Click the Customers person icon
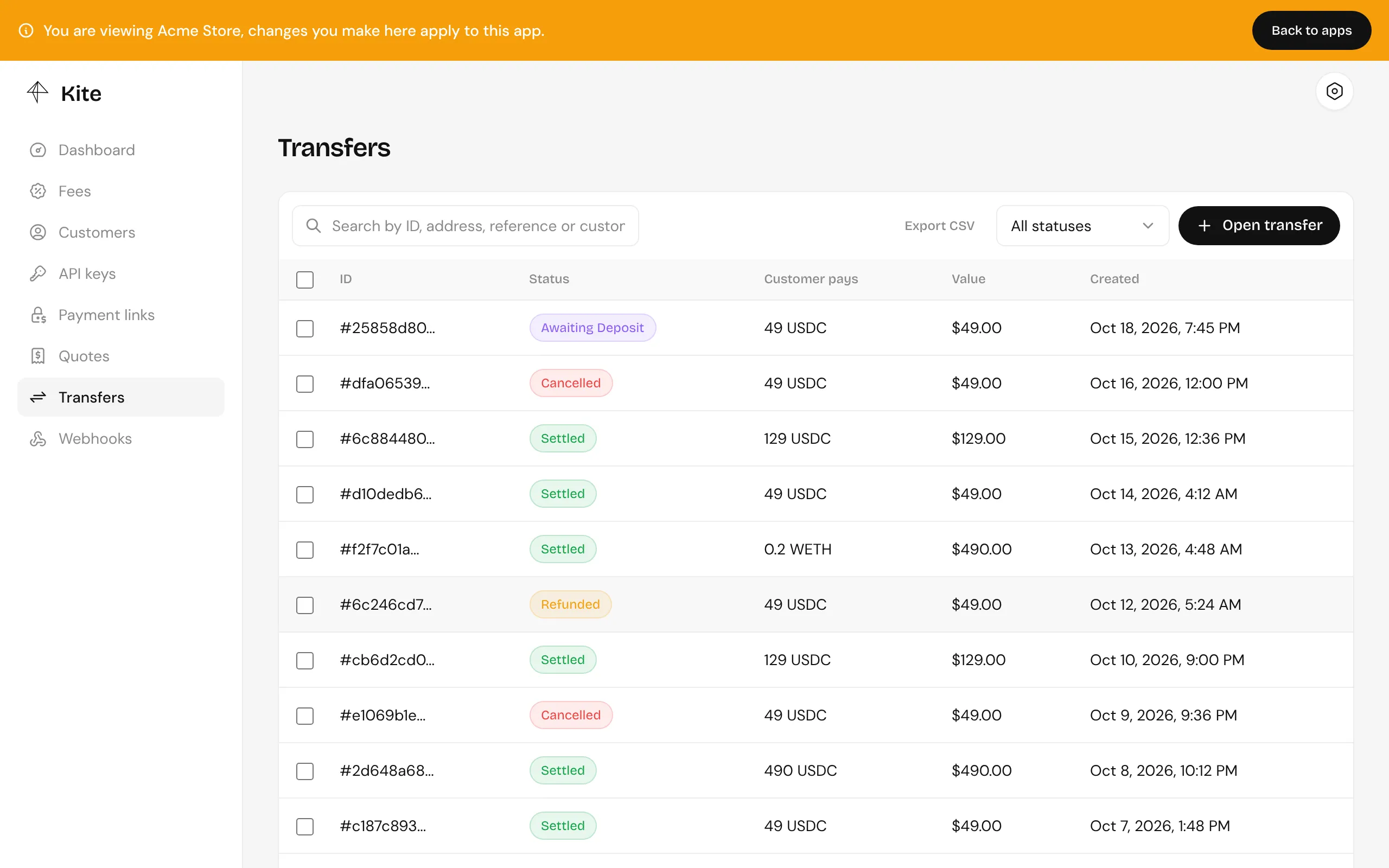The image size is (1389, 868). coord(38,233)
